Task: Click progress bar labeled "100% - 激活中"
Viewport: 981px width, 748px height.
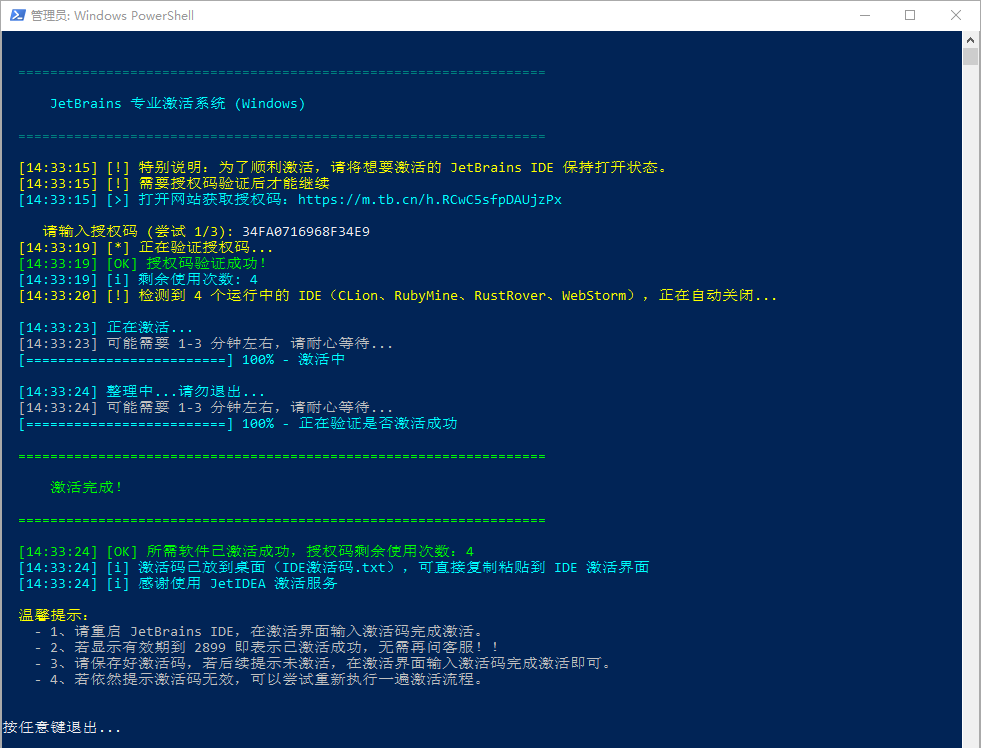Action: pos(182,360)
